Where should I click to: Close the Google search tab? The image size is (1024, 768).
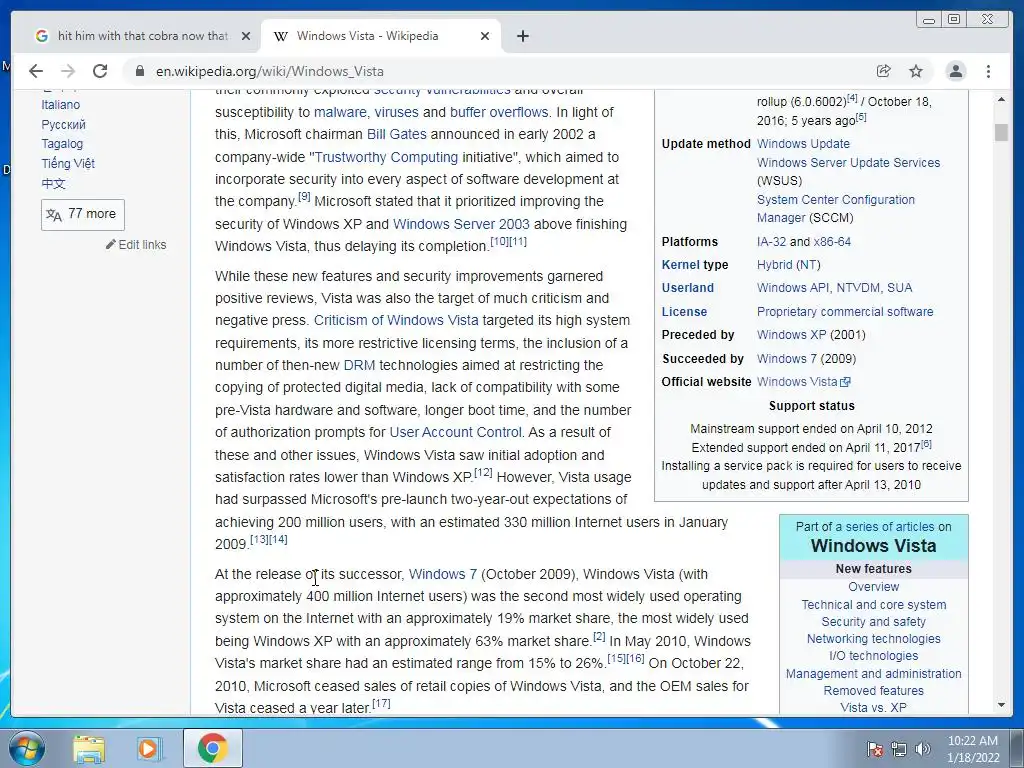246,36
